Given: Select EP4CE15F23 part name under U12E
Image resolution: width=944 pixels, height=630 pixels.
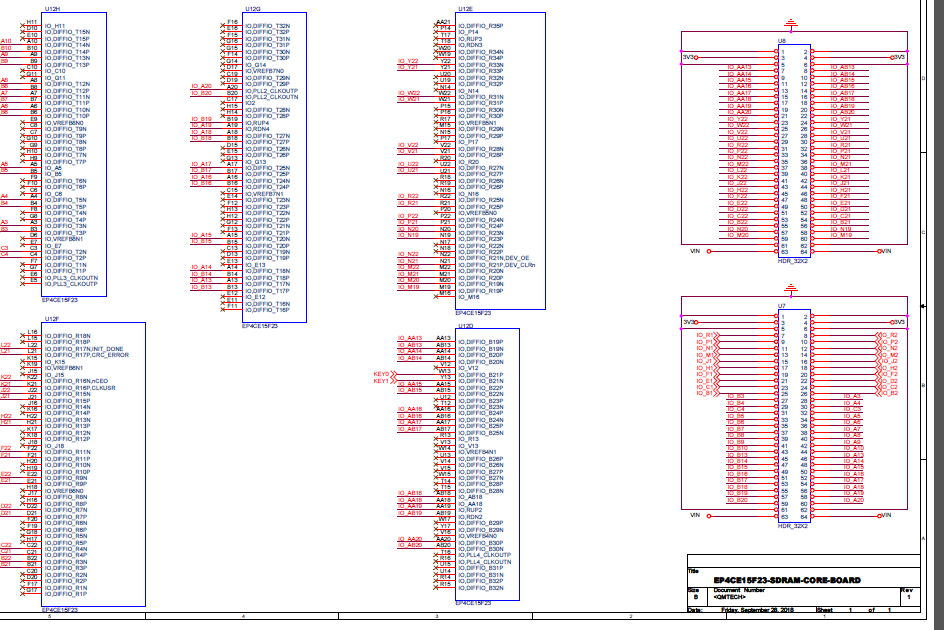Looking at the screenshot, I should coord(473,313).
